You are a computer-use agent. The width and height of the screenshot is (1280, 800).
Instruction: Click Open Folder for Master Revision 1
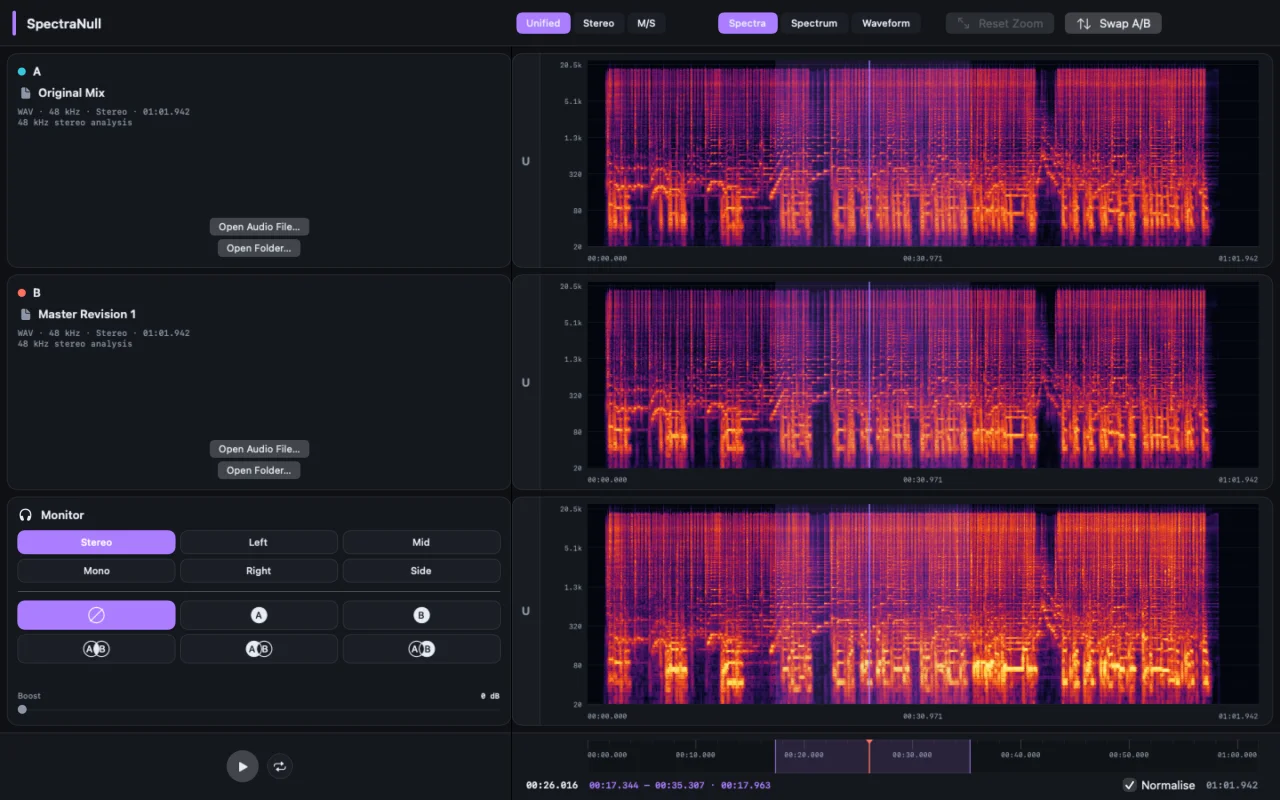point(259,470)
